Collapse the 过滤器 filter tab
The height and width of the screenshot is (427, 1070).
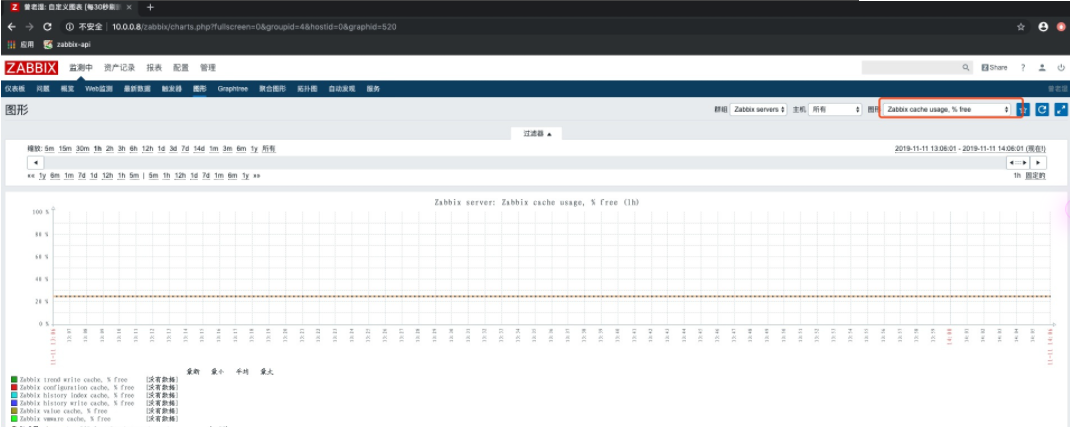coord(537,134)
